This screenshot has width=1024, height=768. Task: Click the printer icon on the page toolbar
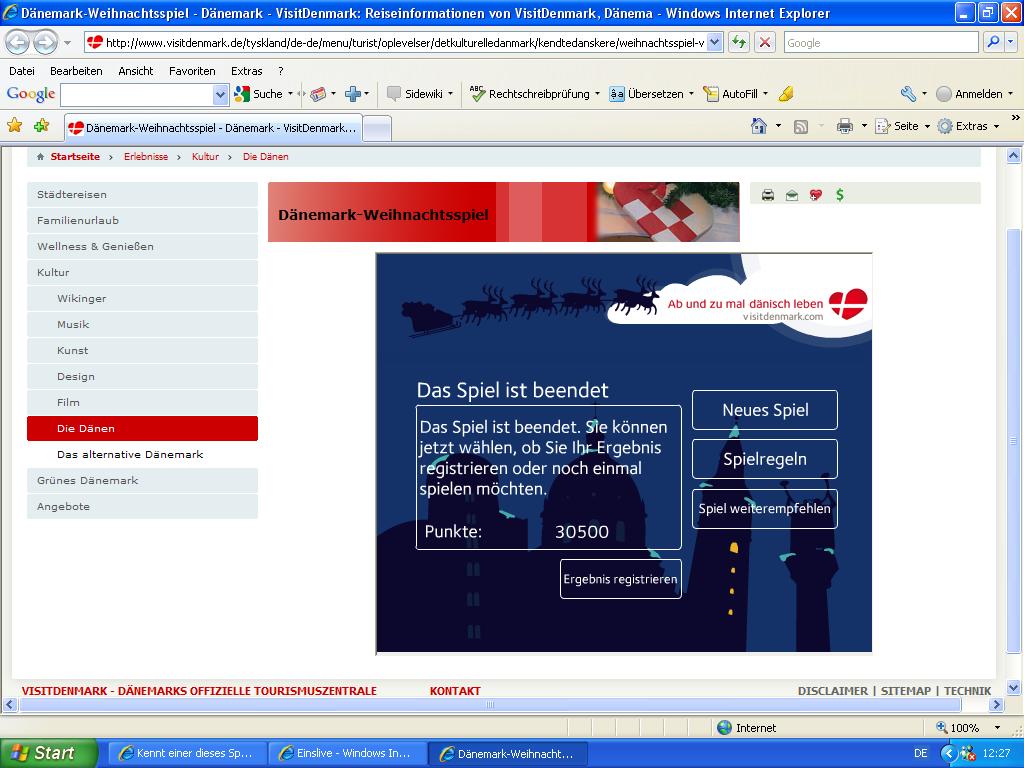[x=768, y=195]
